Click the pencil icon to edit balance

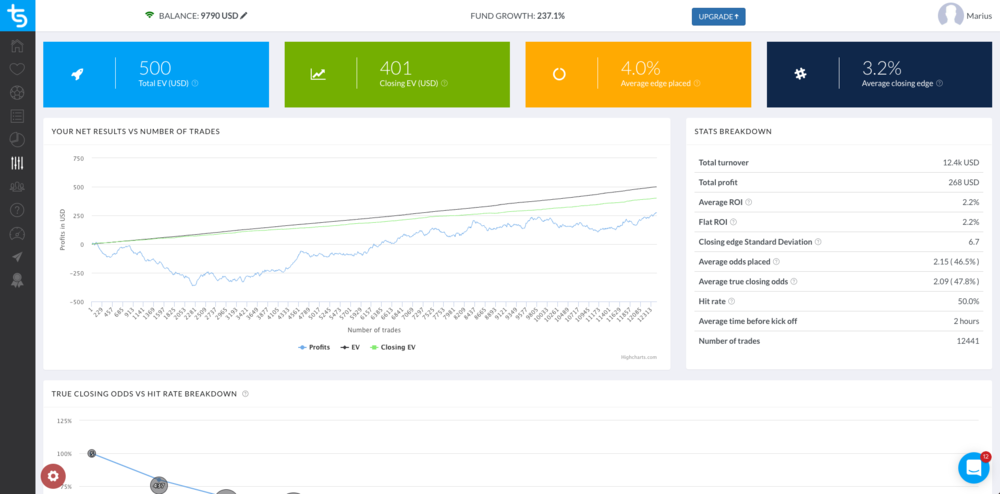[x=244, y=15]
